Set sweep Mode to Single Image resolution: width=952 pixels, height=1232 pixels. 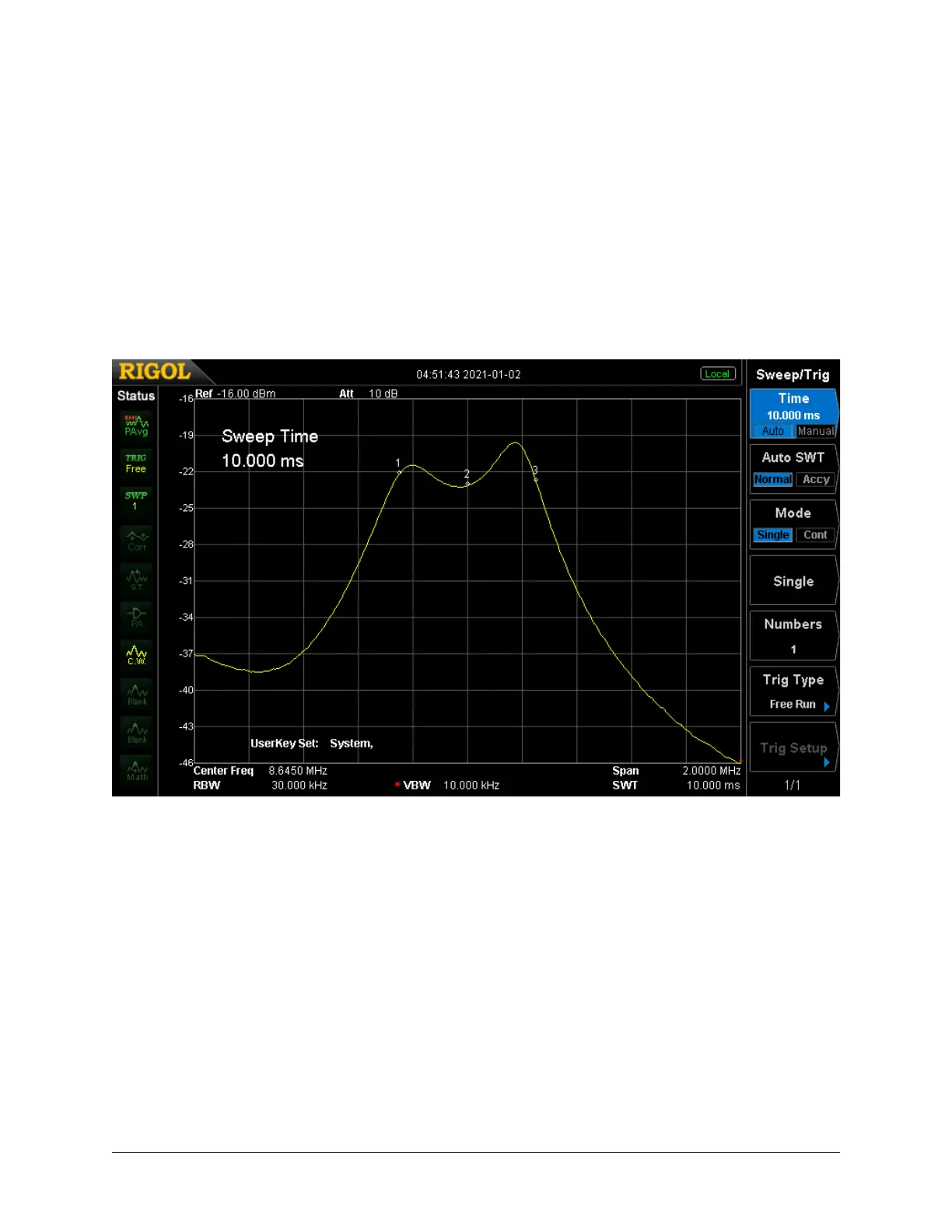pos(772,534)
